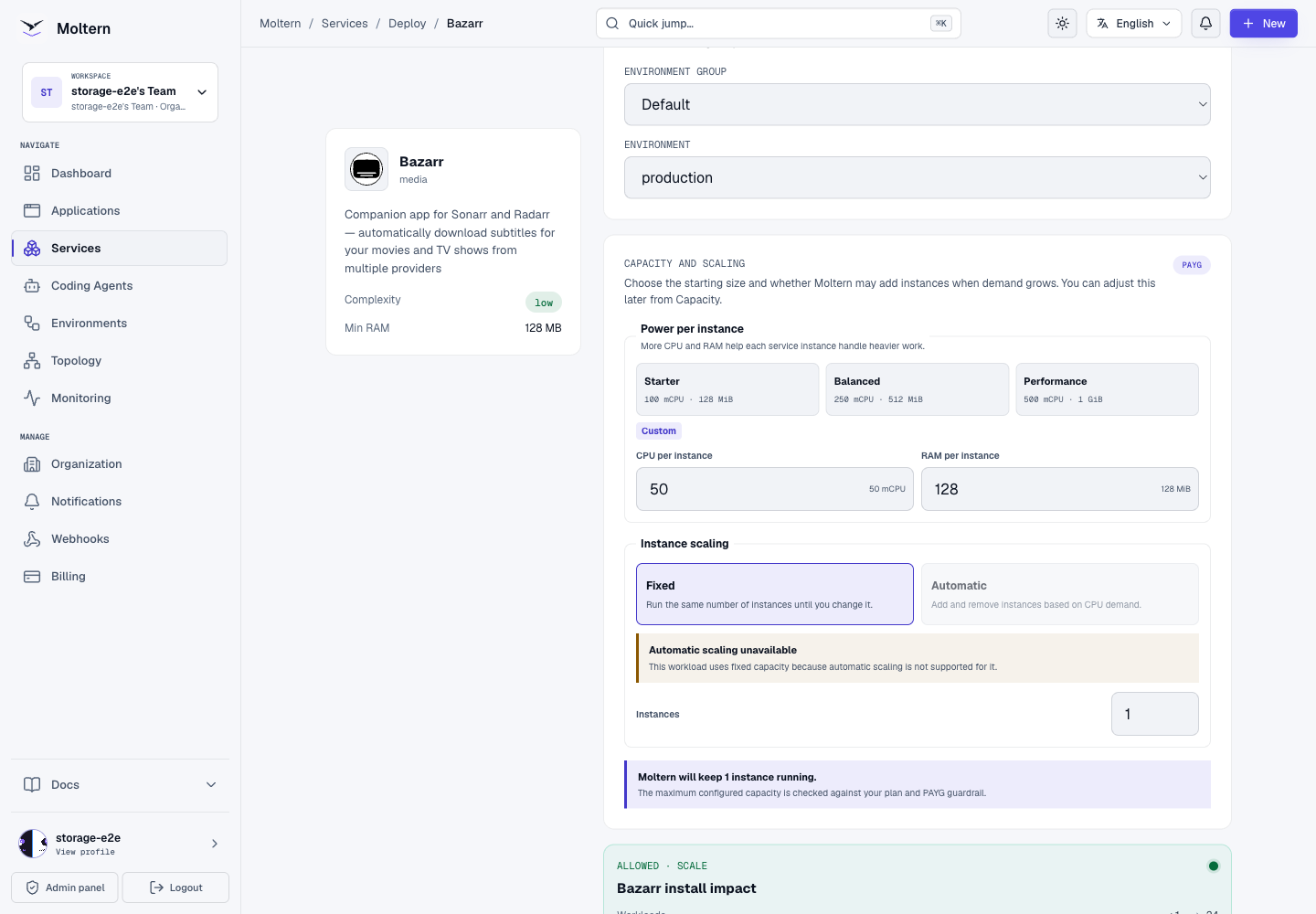Click Moltern breadcrumb link
This screenshot has height=914, width=1316.
point(281,24)
